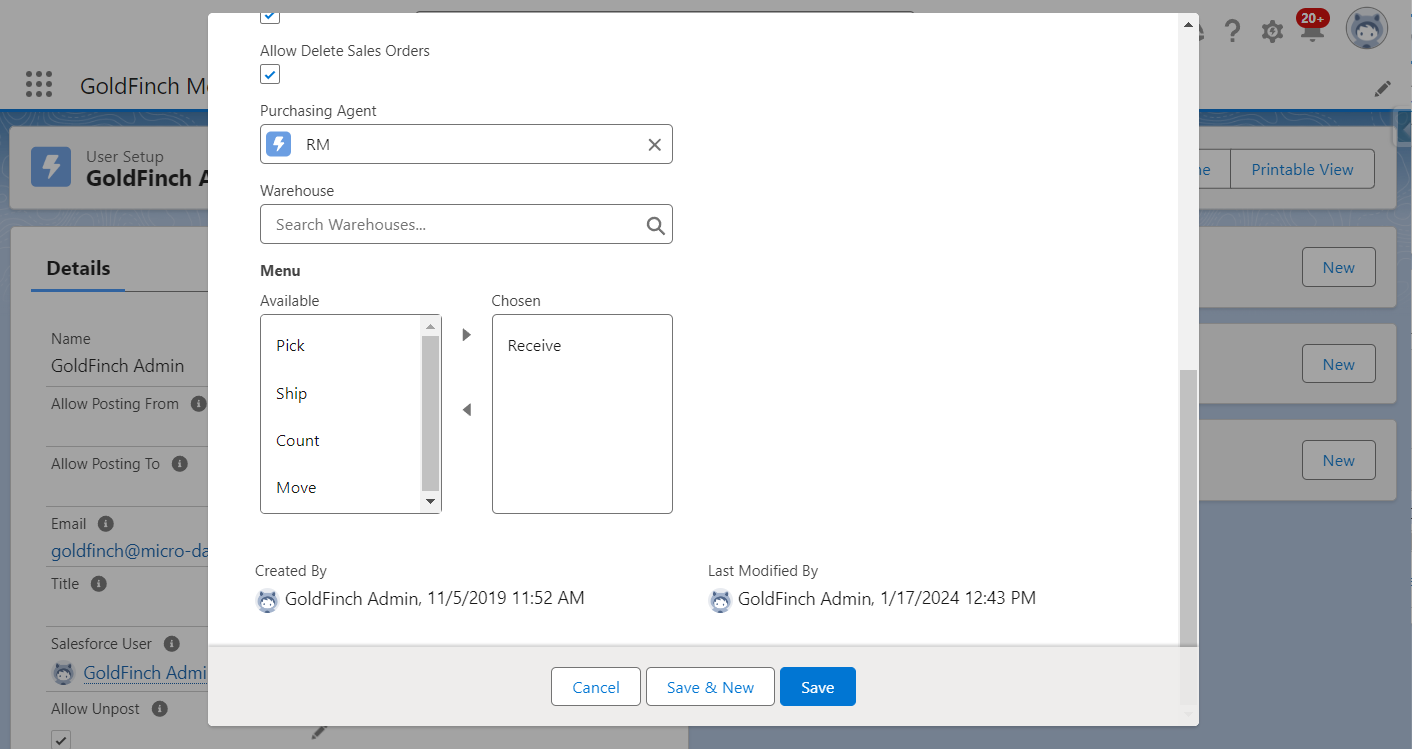
Task: Click the Warehouse search field
Action: coord(466,224)
